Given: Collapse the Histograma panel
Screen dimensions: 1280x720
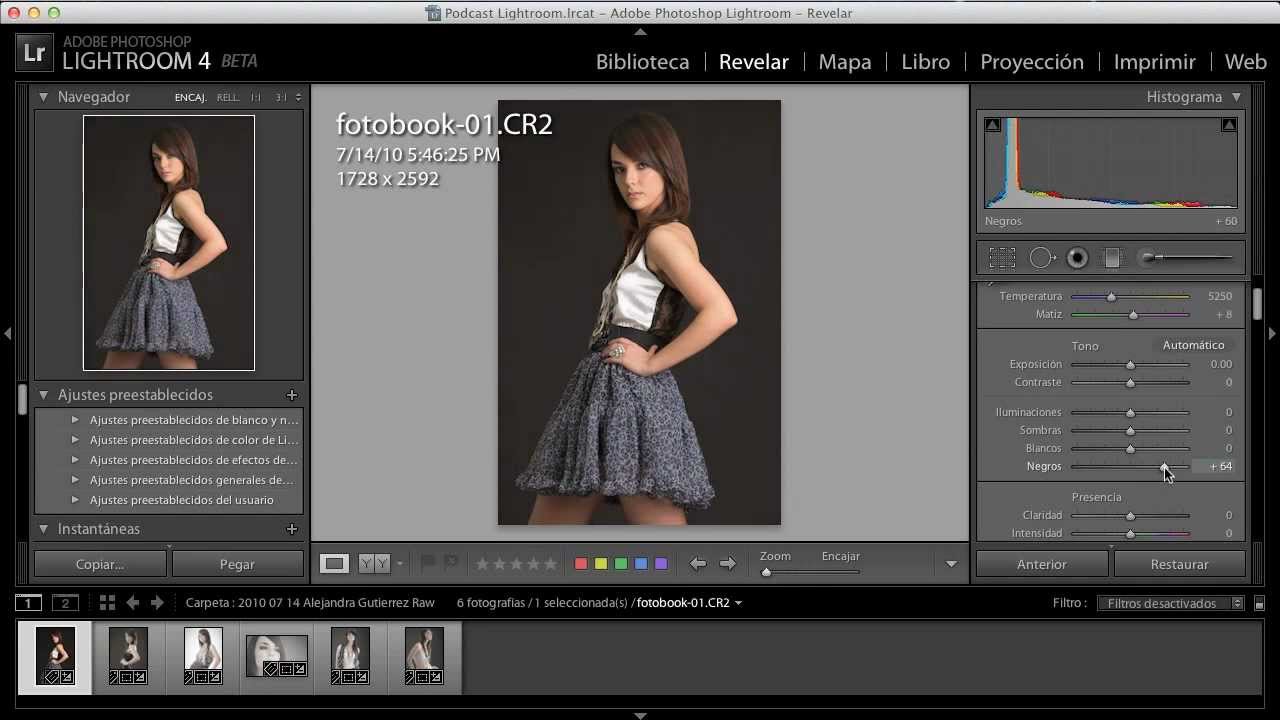Looking at the screenshot, I should pos(1237,97).
